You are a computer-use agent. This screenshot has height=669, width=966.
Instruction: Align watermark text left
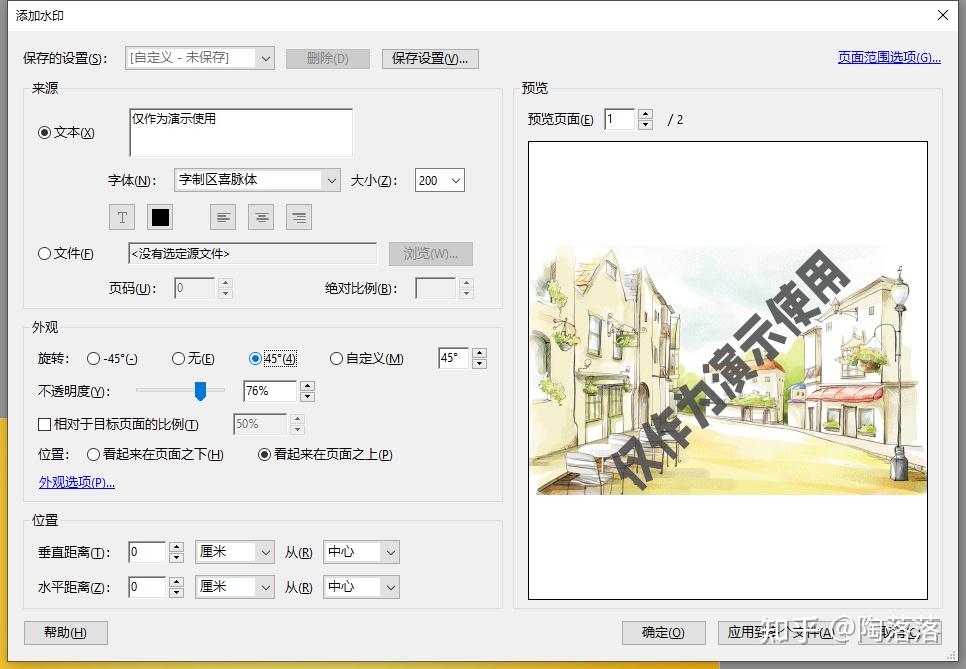point(223,217)
